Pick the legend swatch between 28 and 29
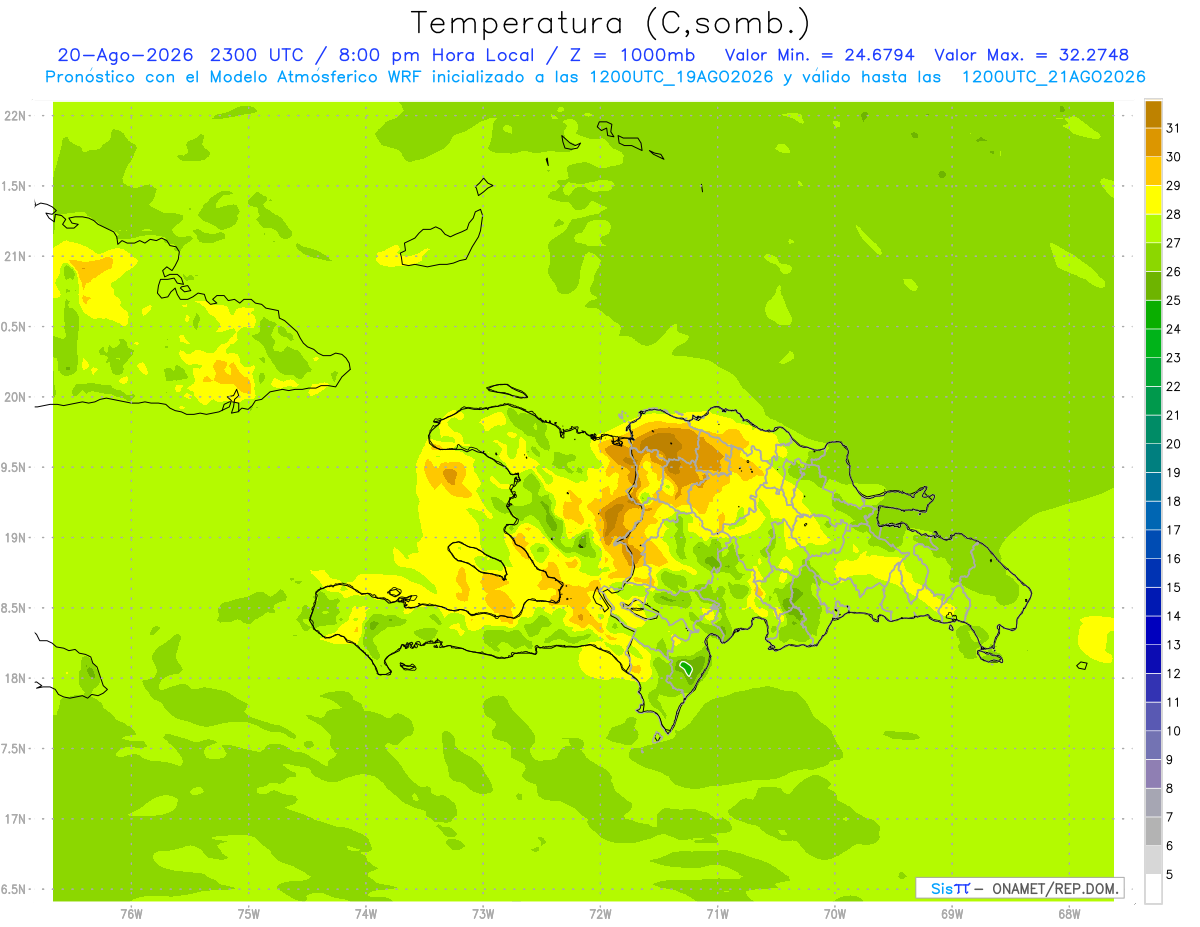Image resolution: width=1200 pixels, height=927 pixels. [1153, 200]
